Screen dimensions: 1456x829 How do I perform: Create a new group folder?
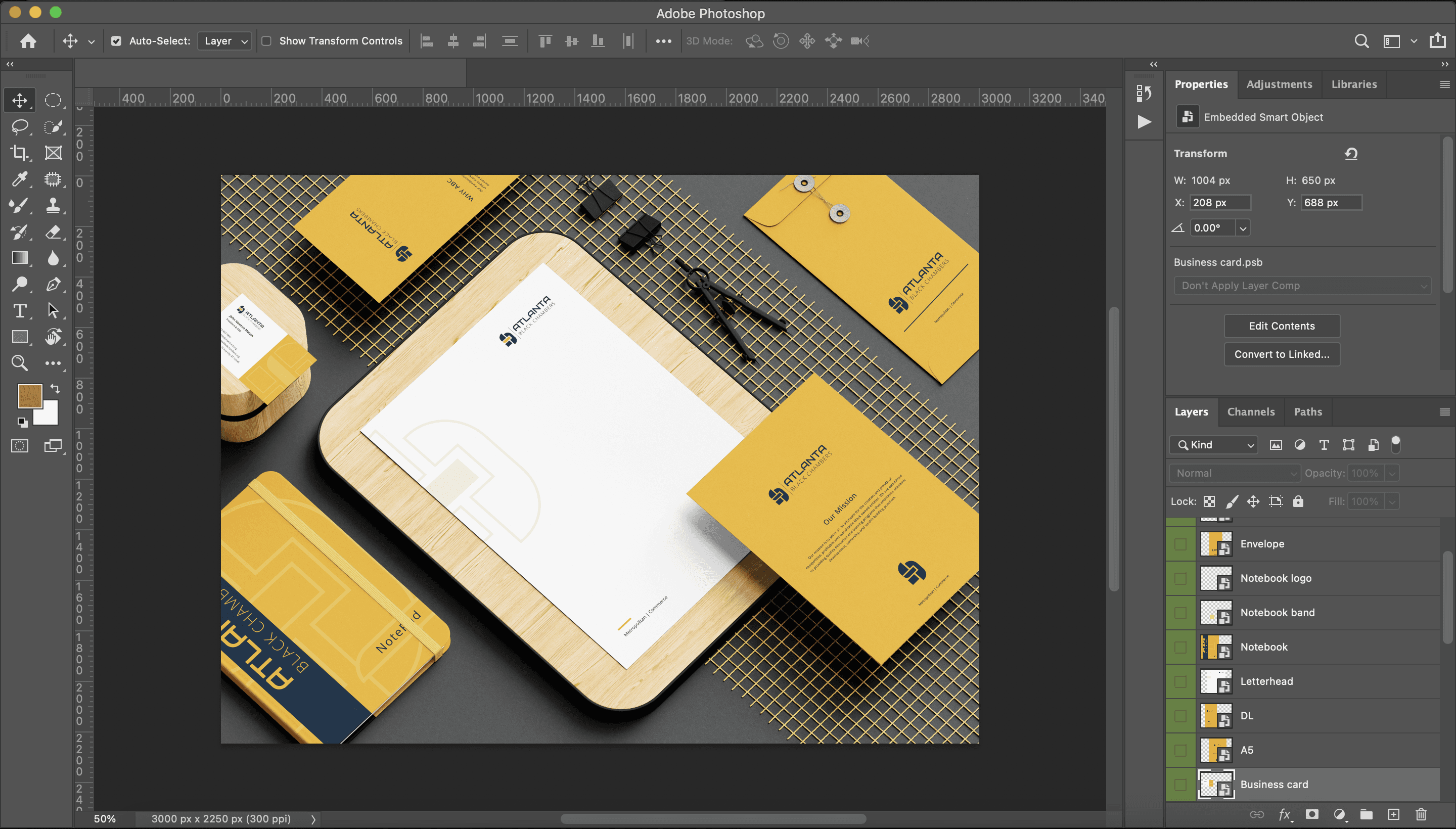(x=1366, y=815)
